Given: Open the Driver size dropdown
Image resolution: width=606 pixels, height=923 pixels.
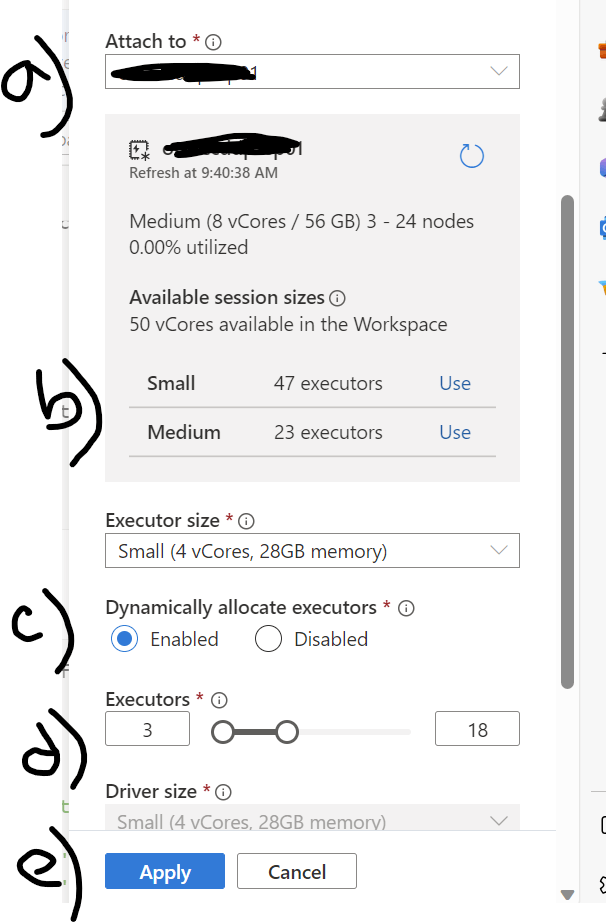Looking at the screenshot, I should click(x=312, y=820).
